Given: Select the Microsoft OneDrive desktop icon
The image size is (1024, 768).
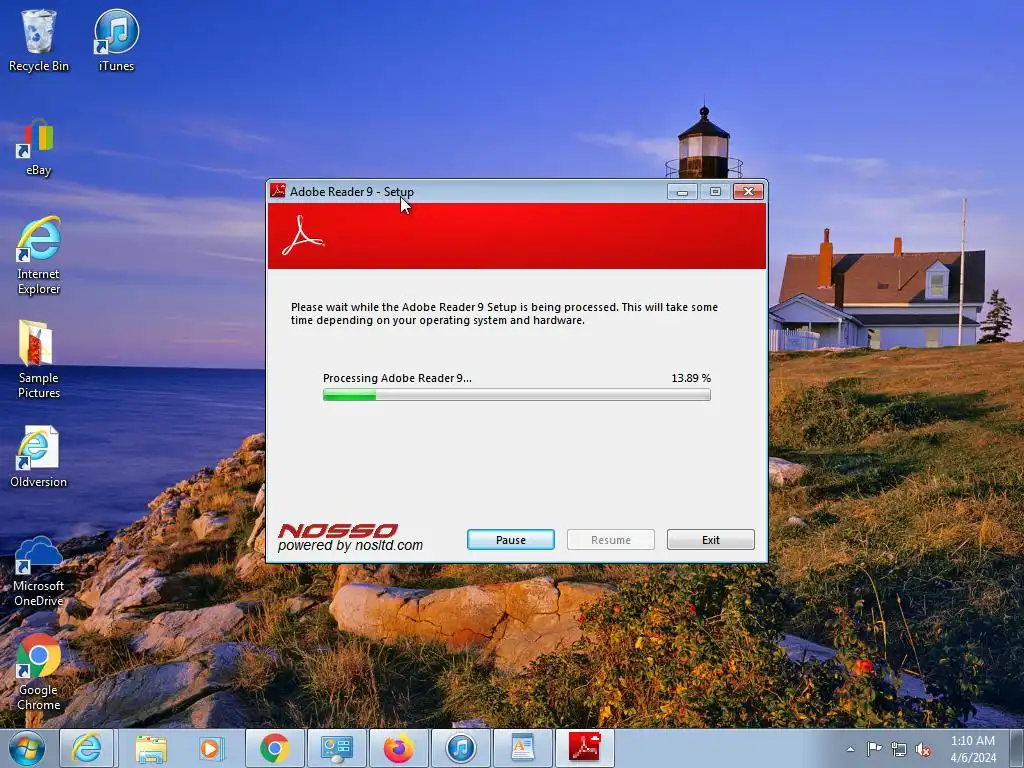Looking at the screenshot, I should point(39,571).
